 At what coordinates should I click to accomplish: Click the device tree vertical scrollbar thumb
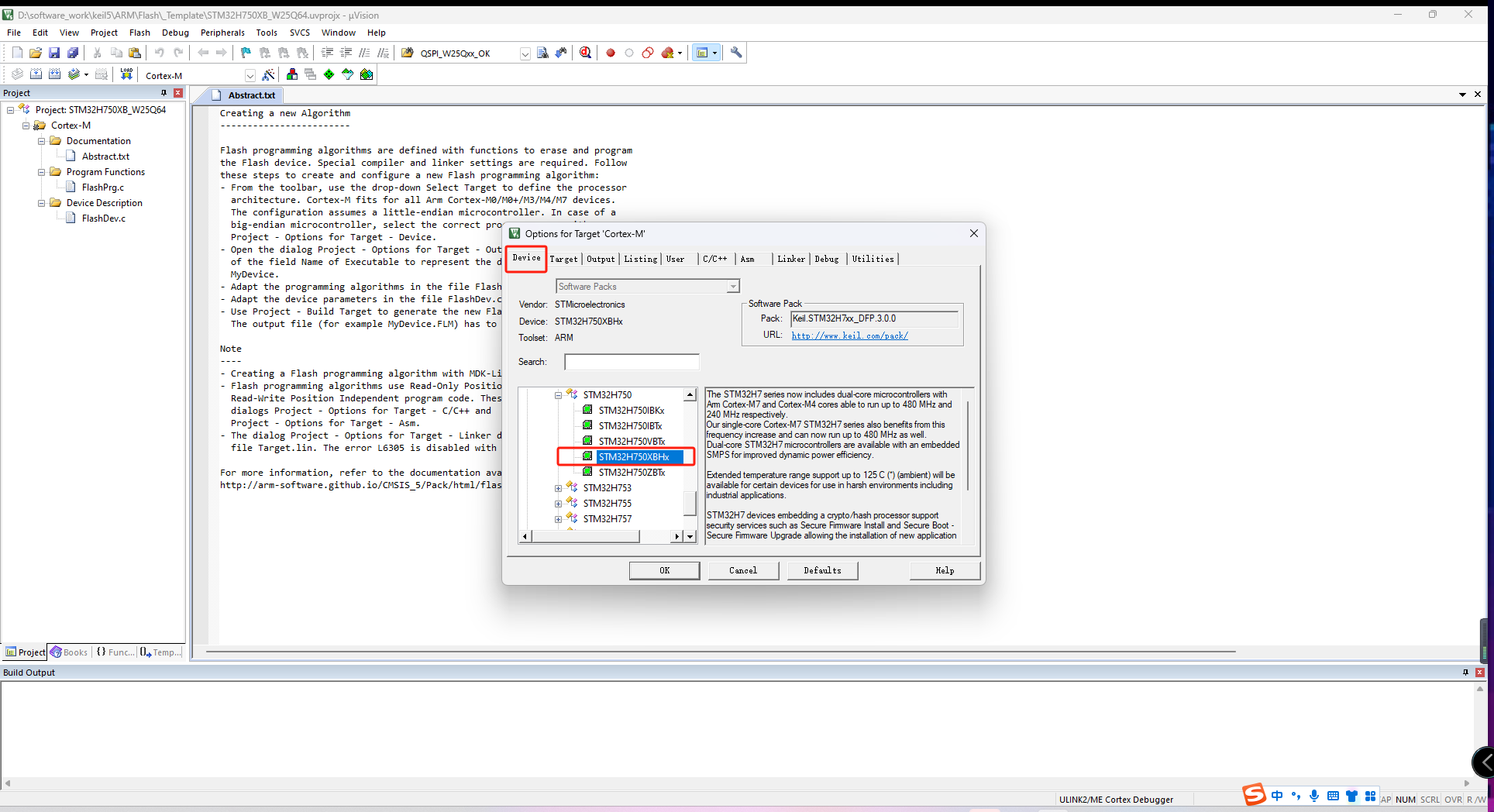tap(690, 503)
